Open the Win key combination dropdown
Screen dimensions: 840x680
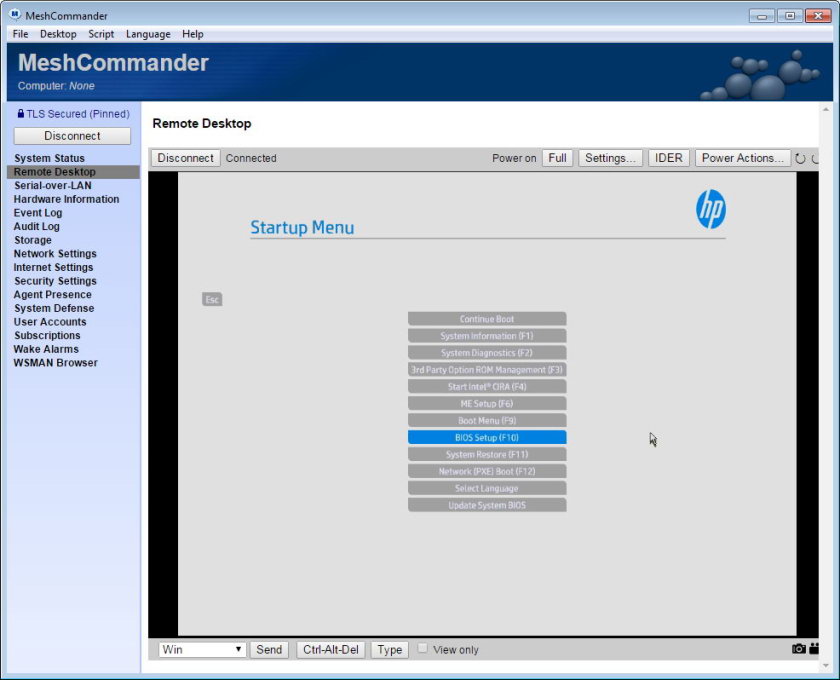tap(202, 650)
